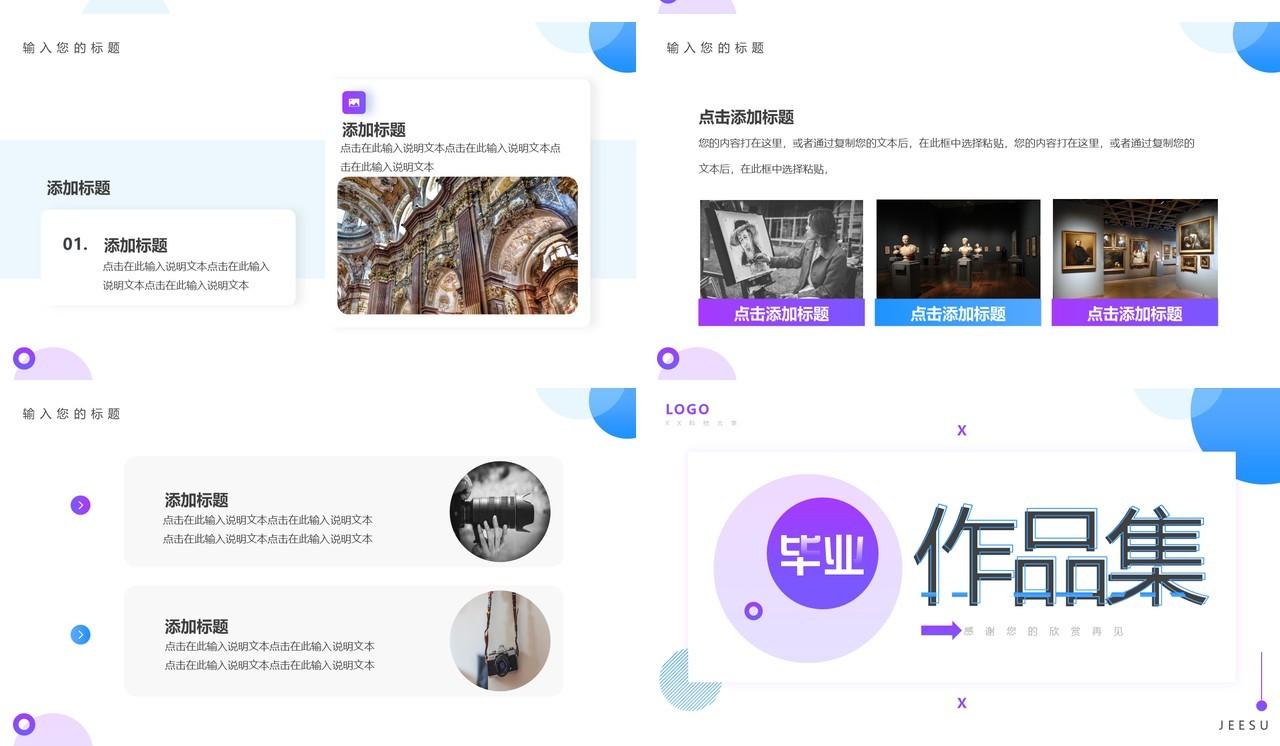This screenshot has height=746, width=1280.
Task: Click the 添加标题 heading above the 01. card
Action: click(x=79, y=188)
